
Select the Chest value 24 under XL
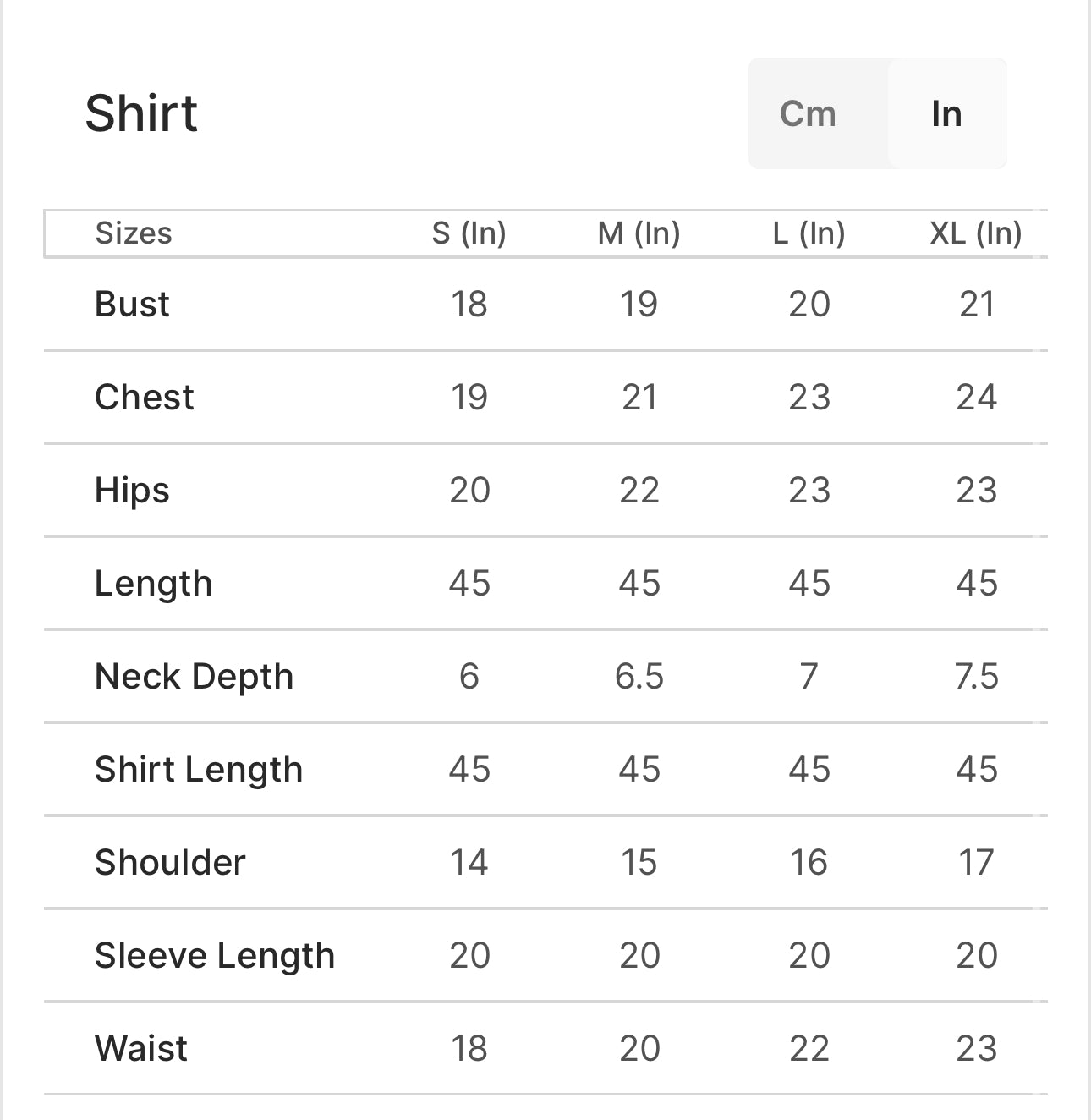[977, 397]
